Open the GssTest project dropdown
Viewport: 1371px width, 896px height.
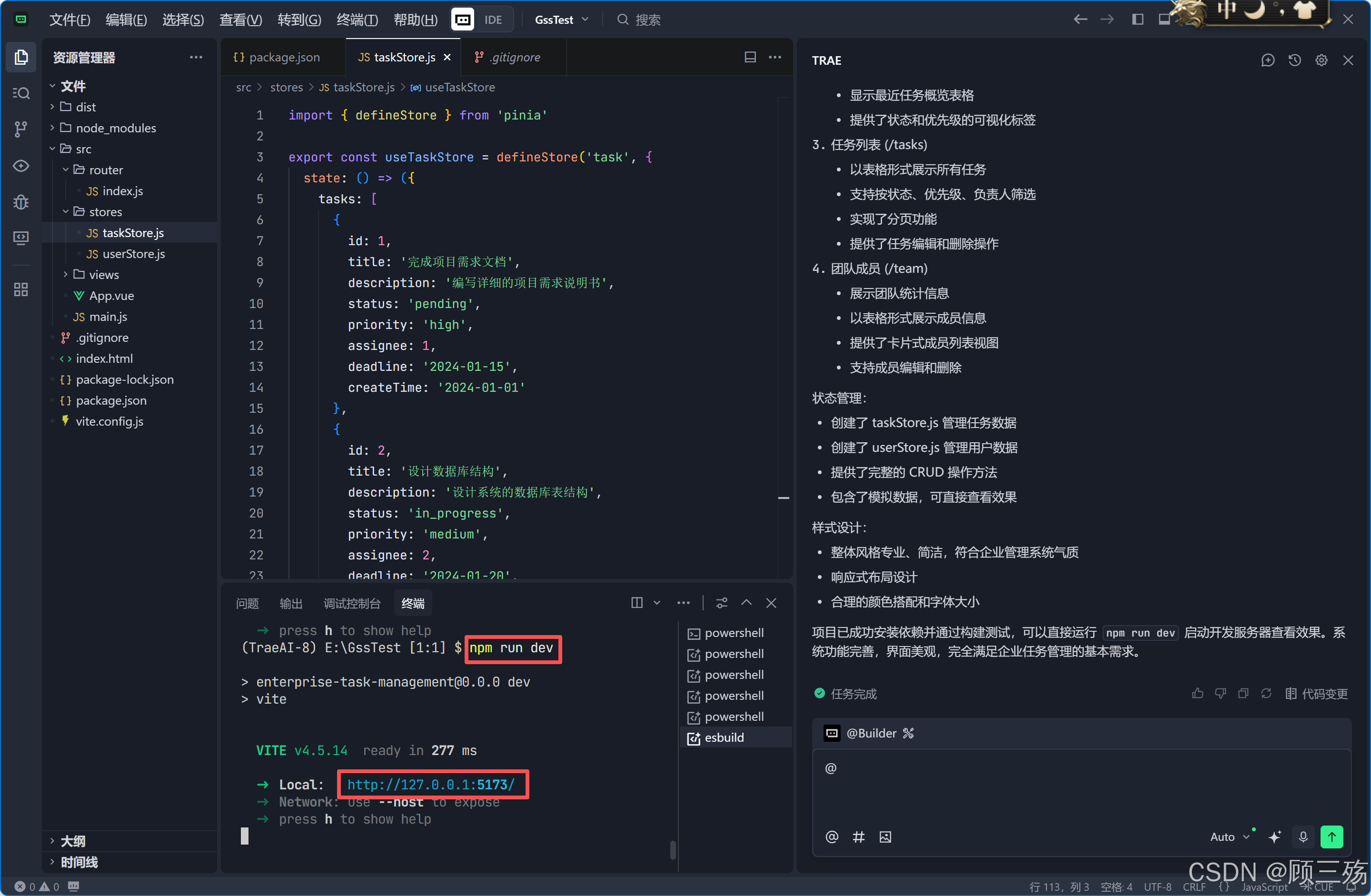(x=561, y=20)
